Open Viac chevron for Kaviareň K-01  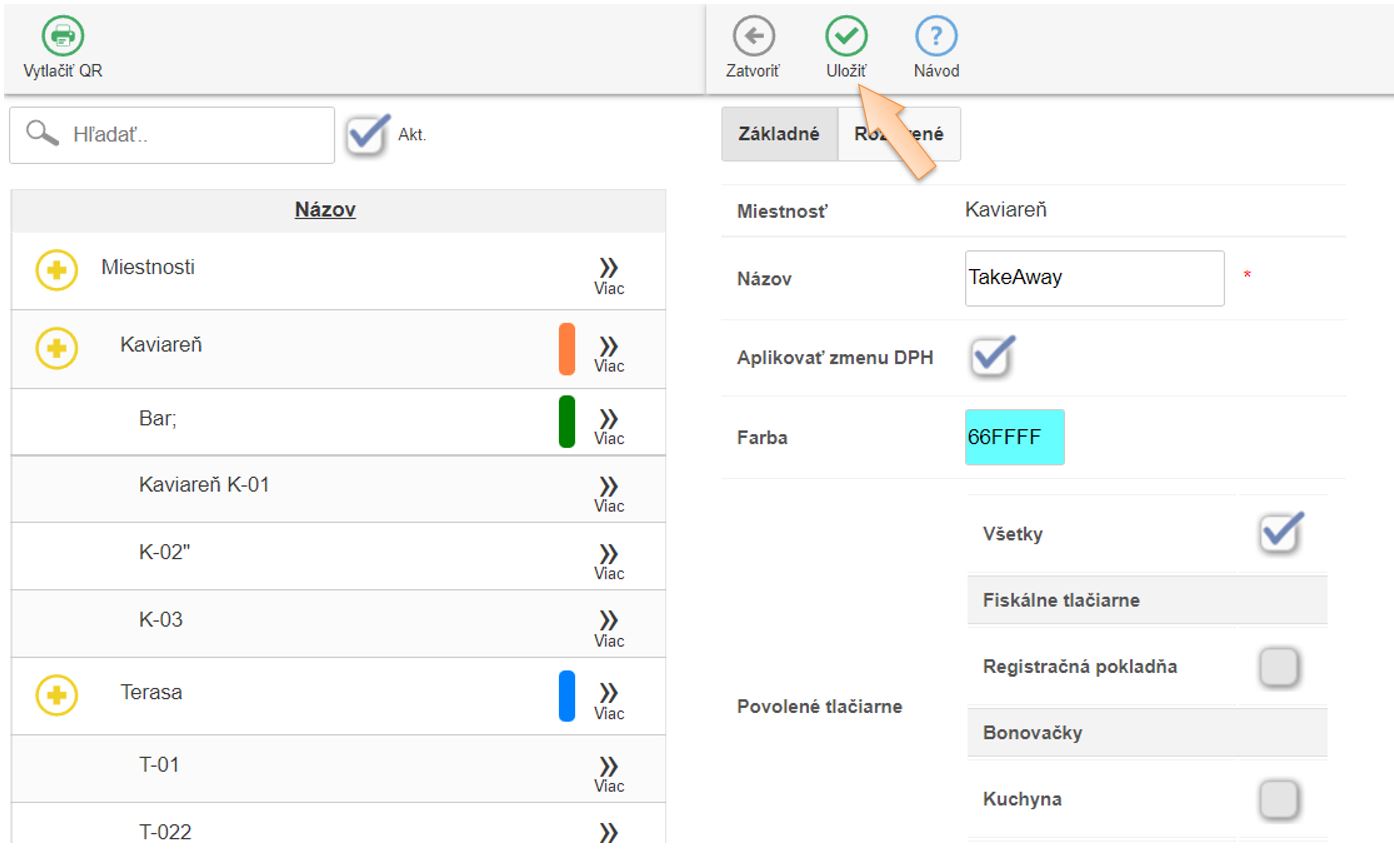click(608, 491)
